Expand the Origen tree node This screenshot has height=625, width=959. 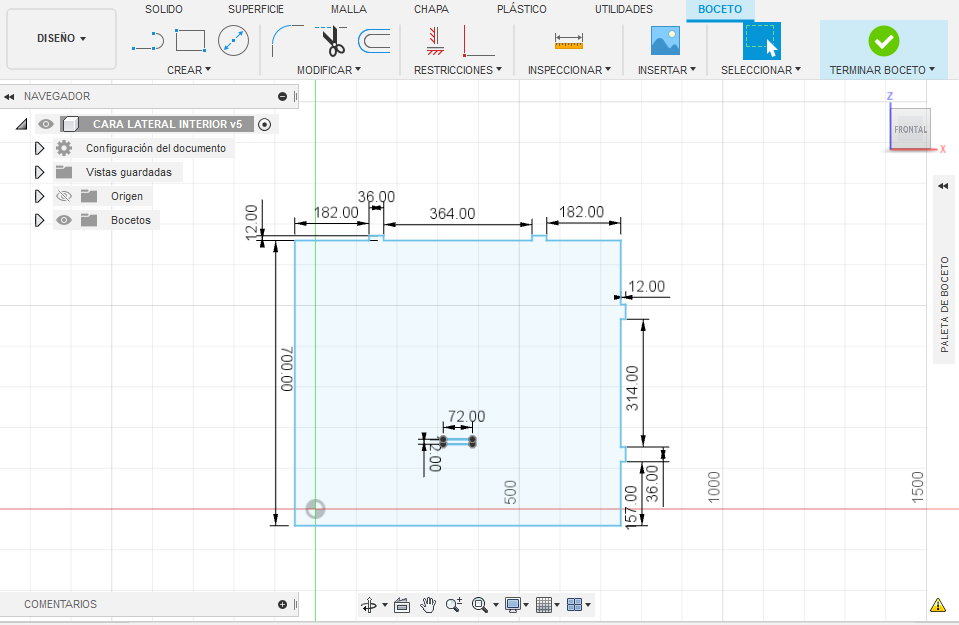40,196
